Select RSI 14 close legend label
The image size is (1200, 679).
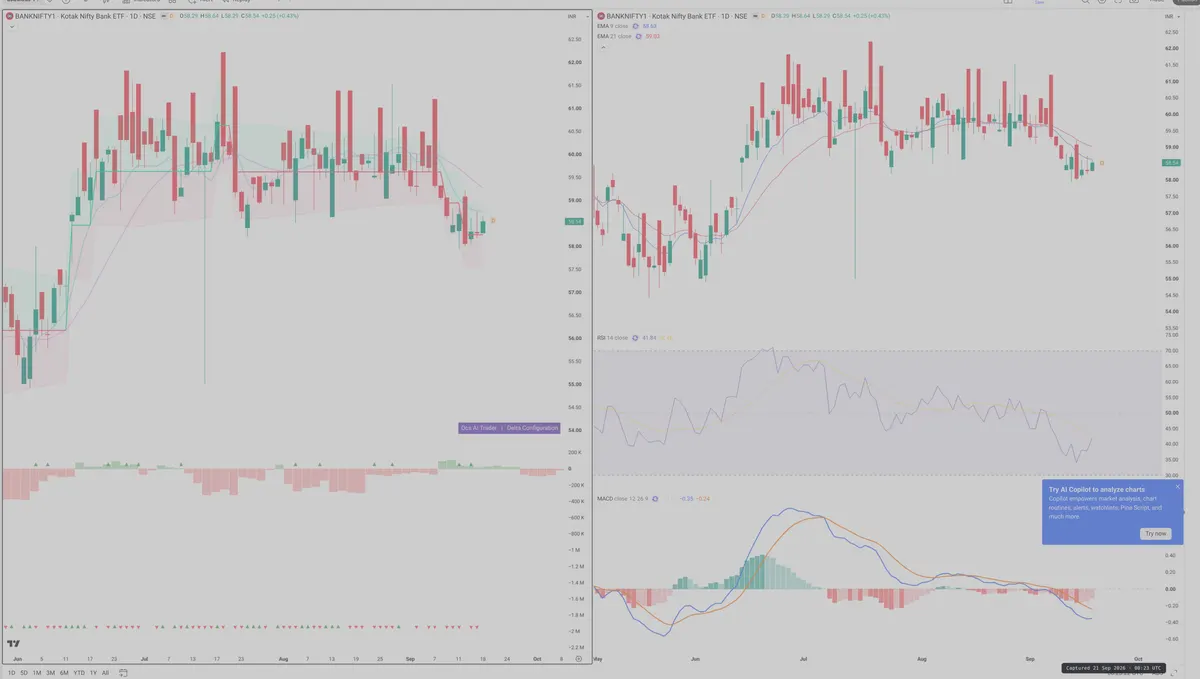point(612,338)
